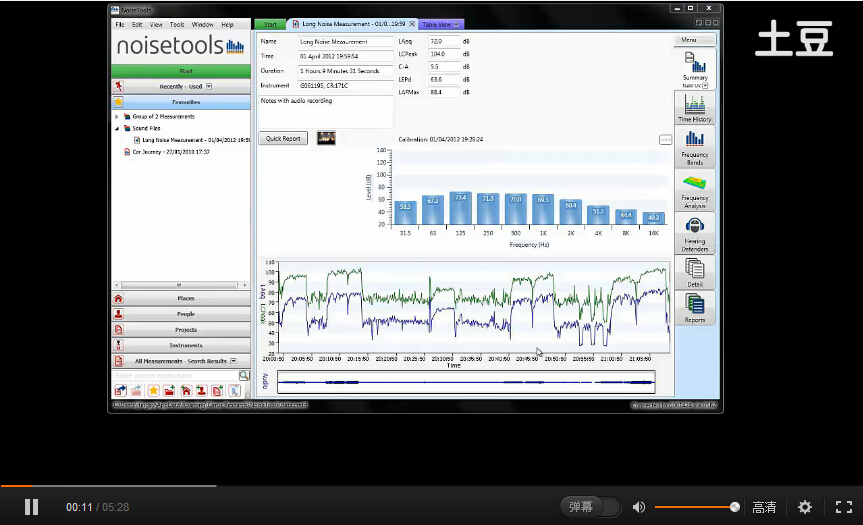Open the Table View tab dropdown arrow
Viewport: 863px width, 525px height.
tap(456, 24)
